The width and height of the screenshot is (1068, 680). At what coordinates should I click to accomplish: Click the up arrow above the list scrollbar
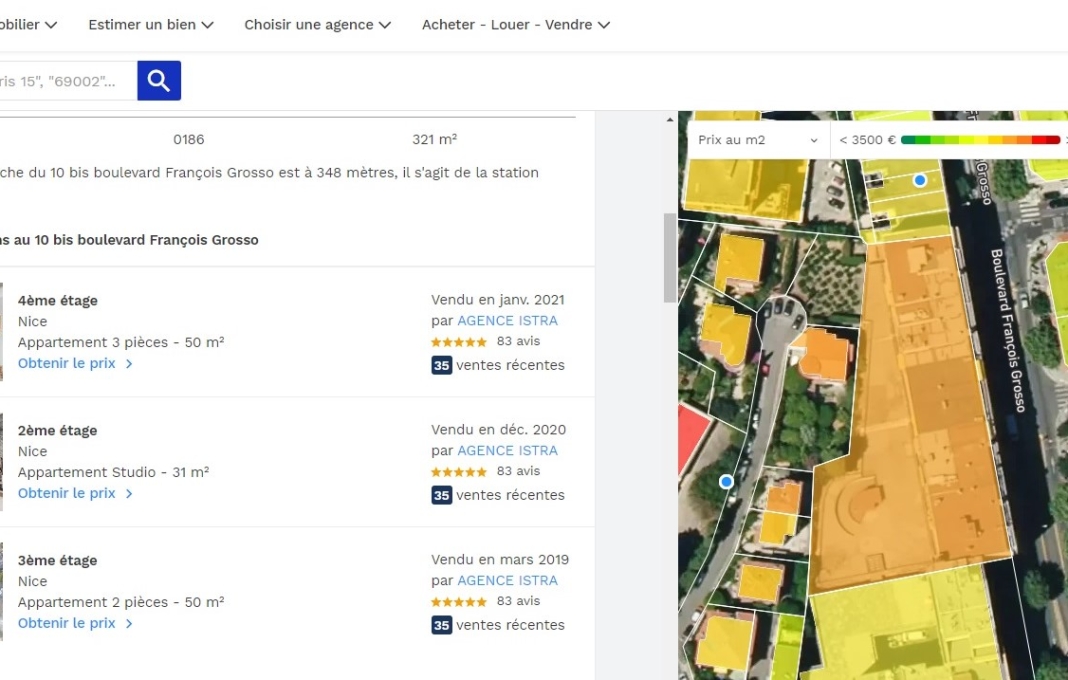pyautogui.click(x=670, y=120)
